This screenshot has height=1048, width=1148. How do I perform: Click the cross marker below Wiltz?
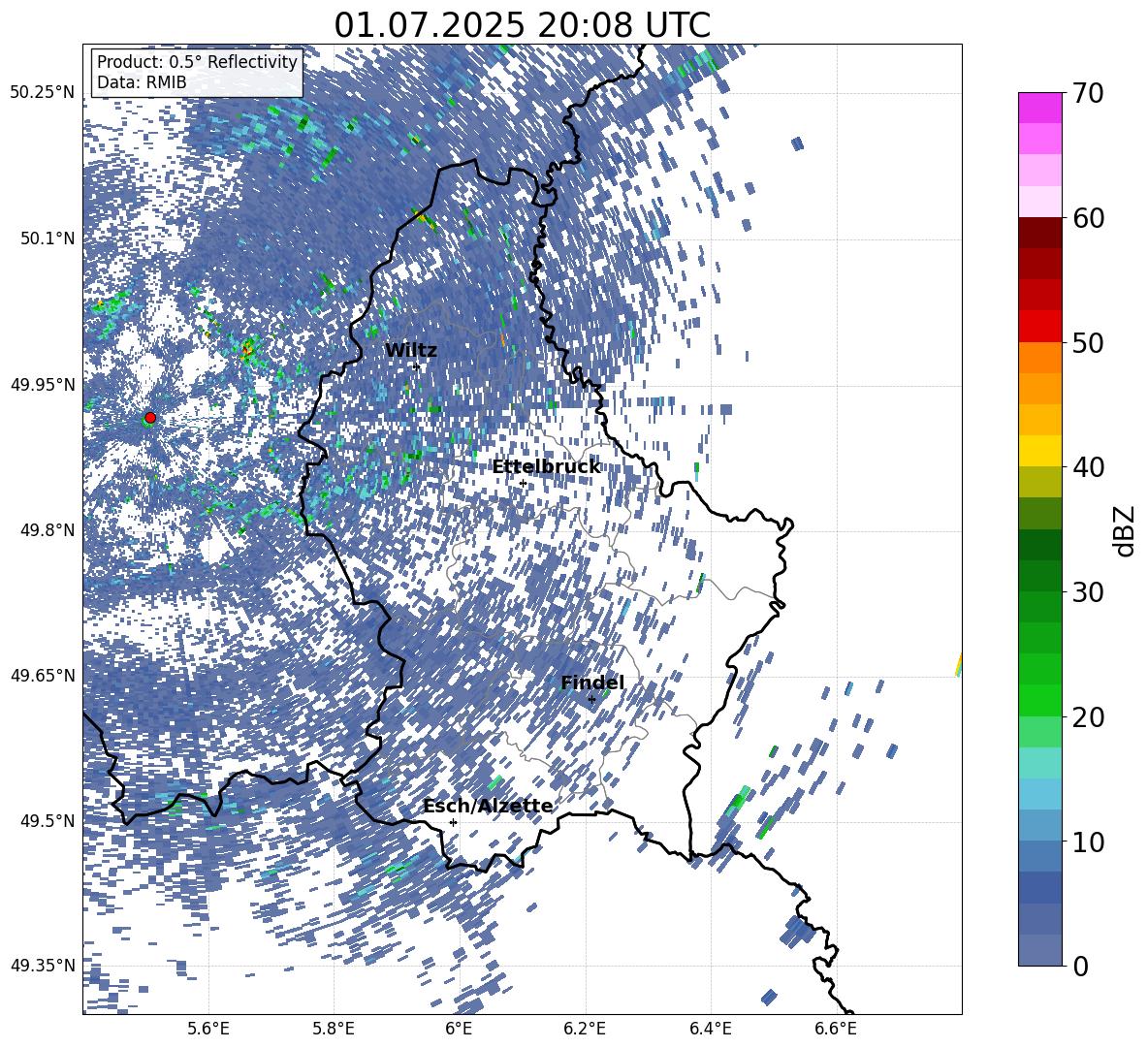(417, 366)
